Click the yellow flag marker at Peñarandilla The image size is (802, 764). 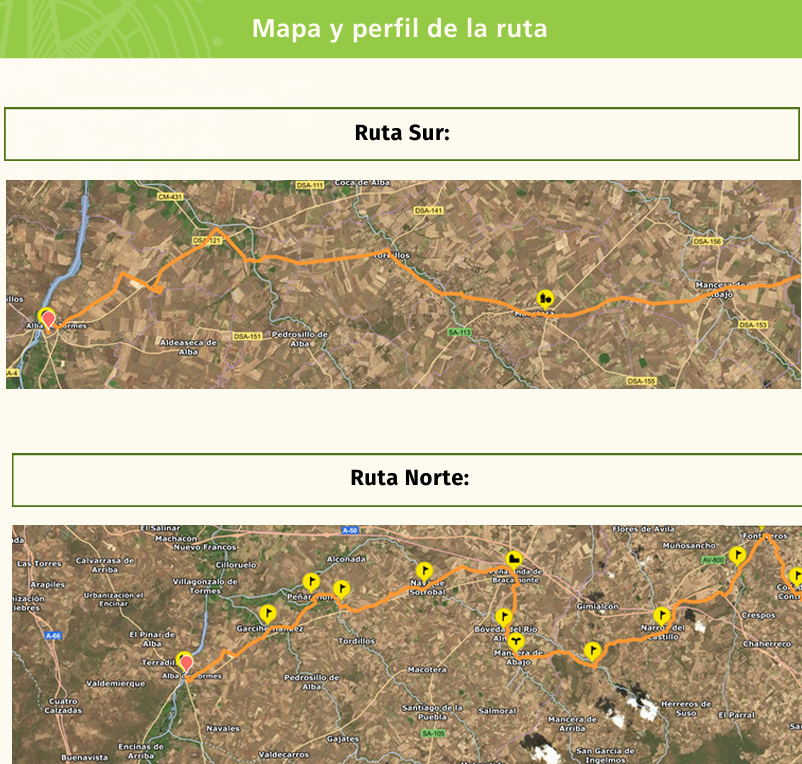point(312,581)
